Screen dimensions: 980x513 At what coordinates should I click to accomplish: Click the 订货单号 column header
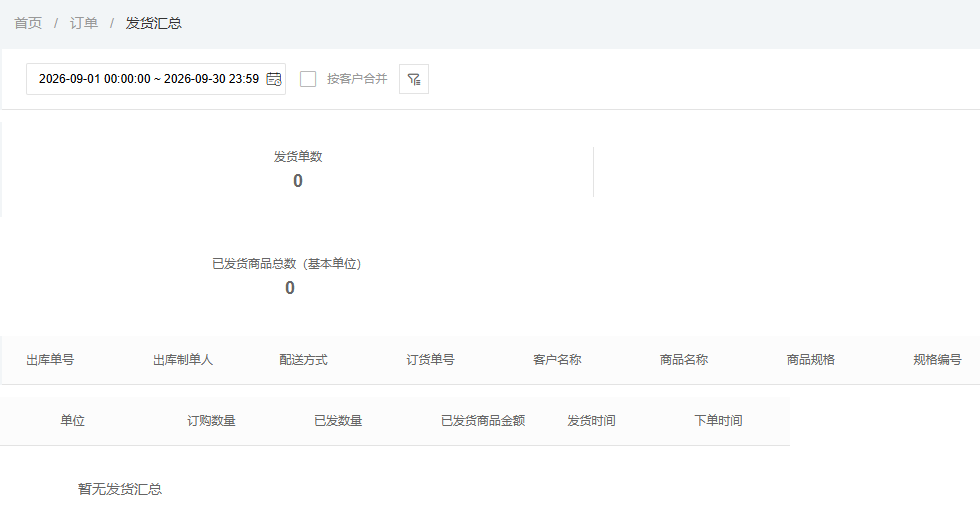[430, 360]
